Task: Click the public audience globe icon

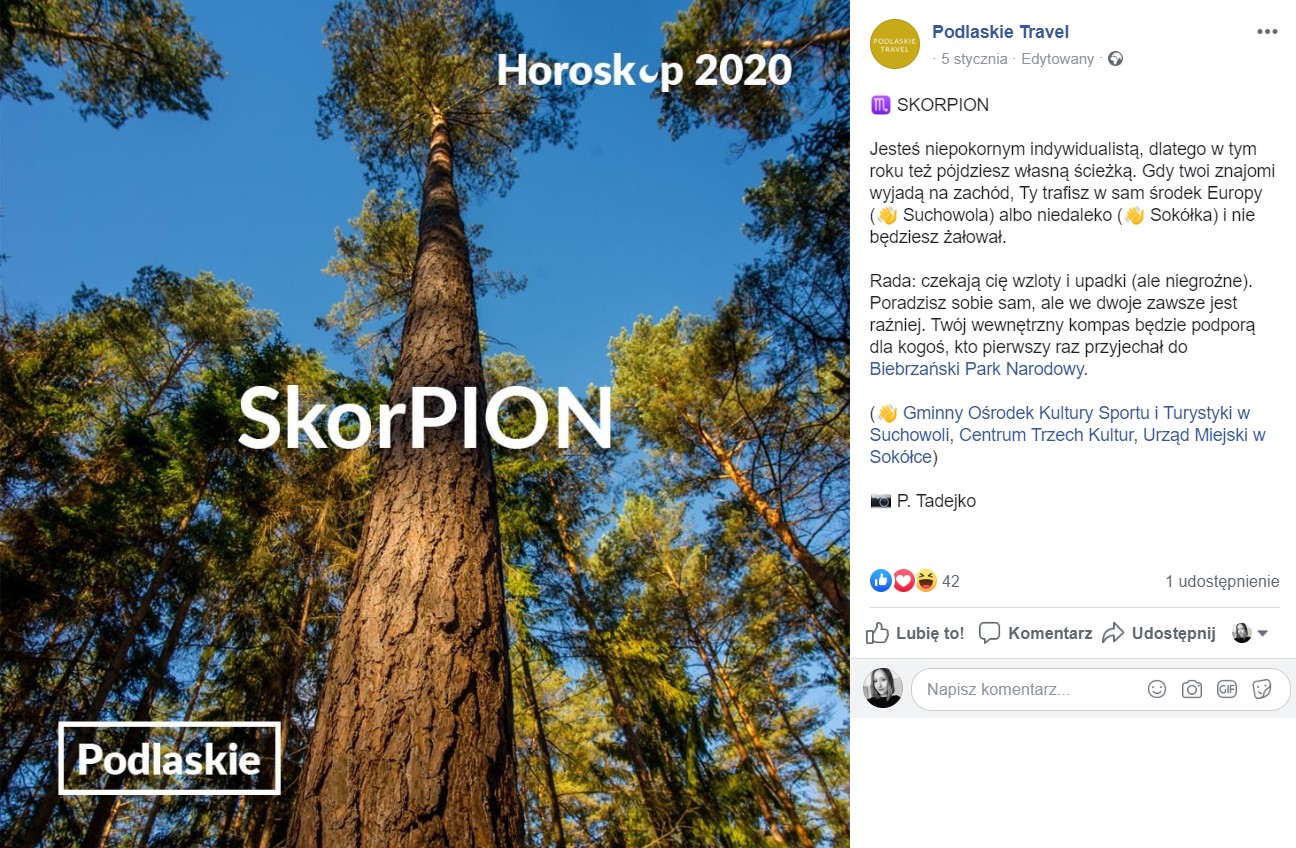Action: tap(1115, 59)
